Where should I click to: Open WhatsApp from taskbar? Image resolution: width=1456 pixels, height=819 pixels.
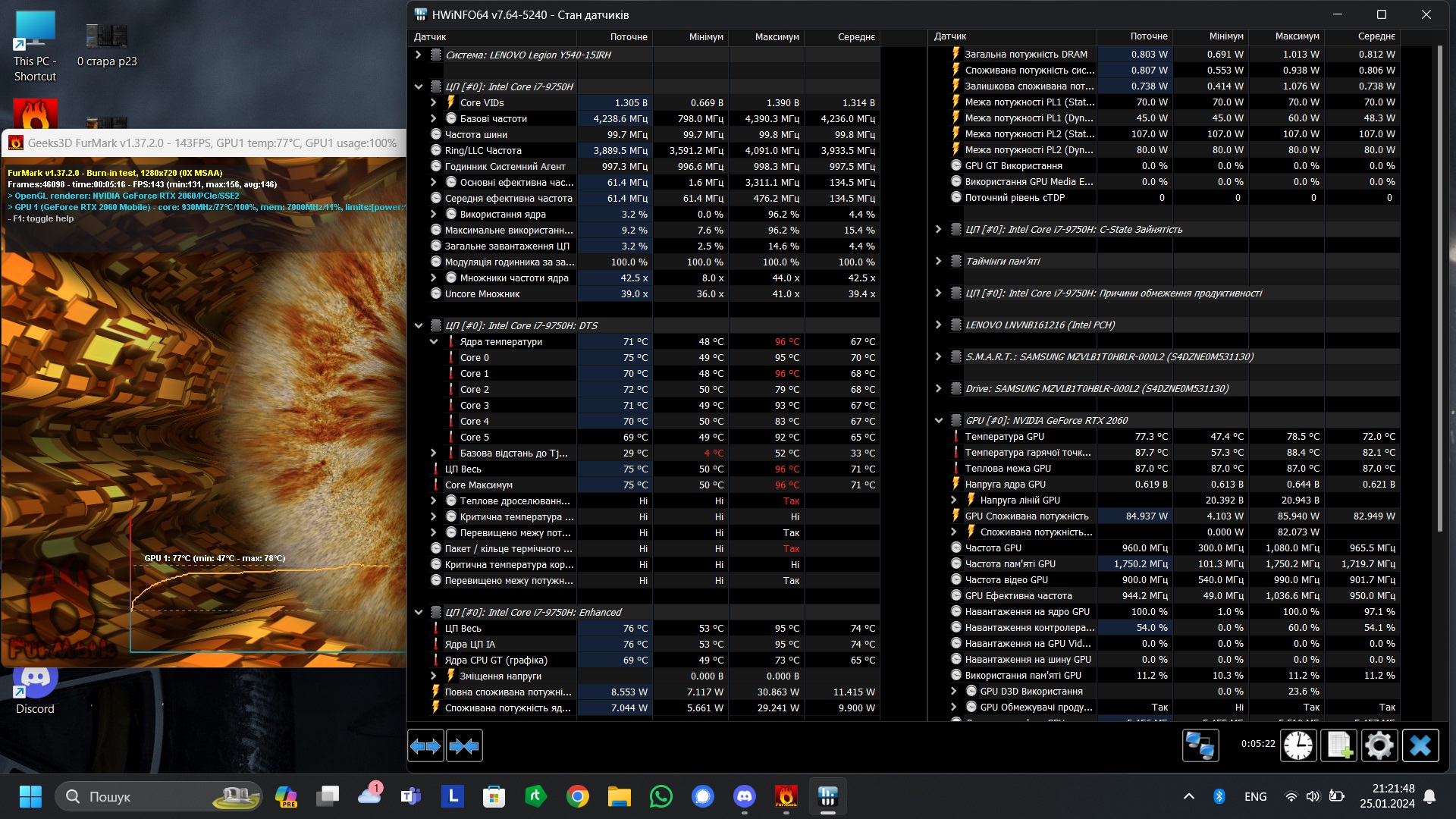coord(661,796)
